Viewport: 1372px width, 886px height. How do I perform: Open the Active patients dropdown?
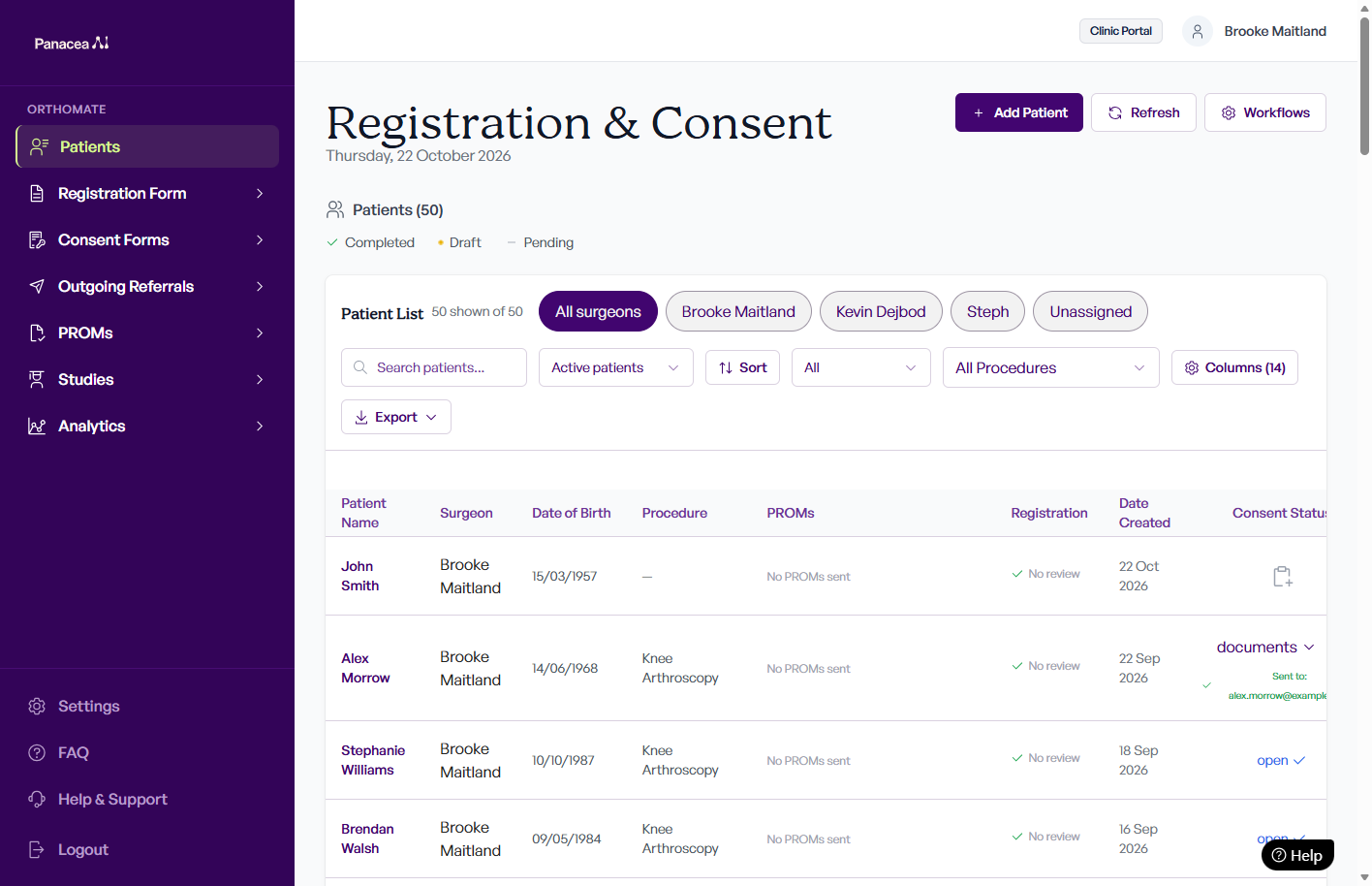(616, 367)
